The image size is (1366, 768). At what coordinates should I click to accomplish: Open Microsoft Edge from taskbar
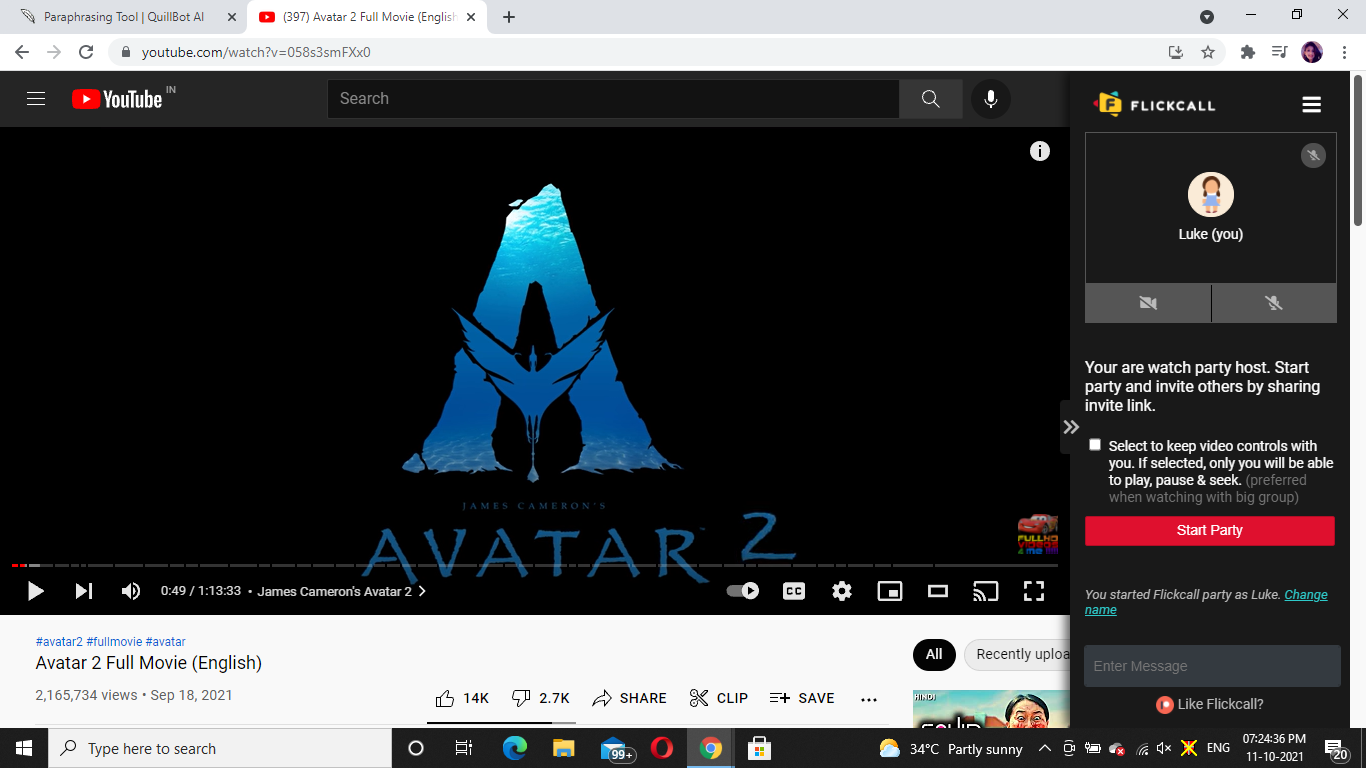point(515,748)
